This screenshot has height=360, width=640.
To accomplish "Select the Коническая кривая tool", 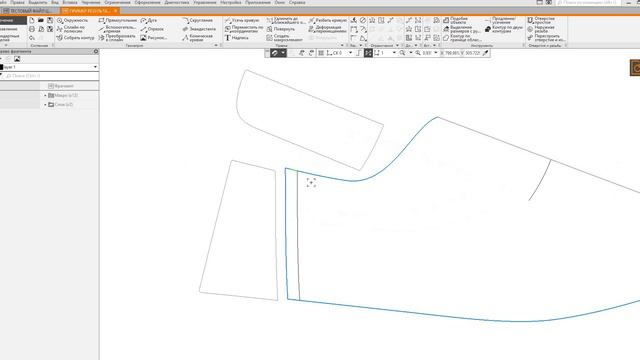I will pos(198,38).
